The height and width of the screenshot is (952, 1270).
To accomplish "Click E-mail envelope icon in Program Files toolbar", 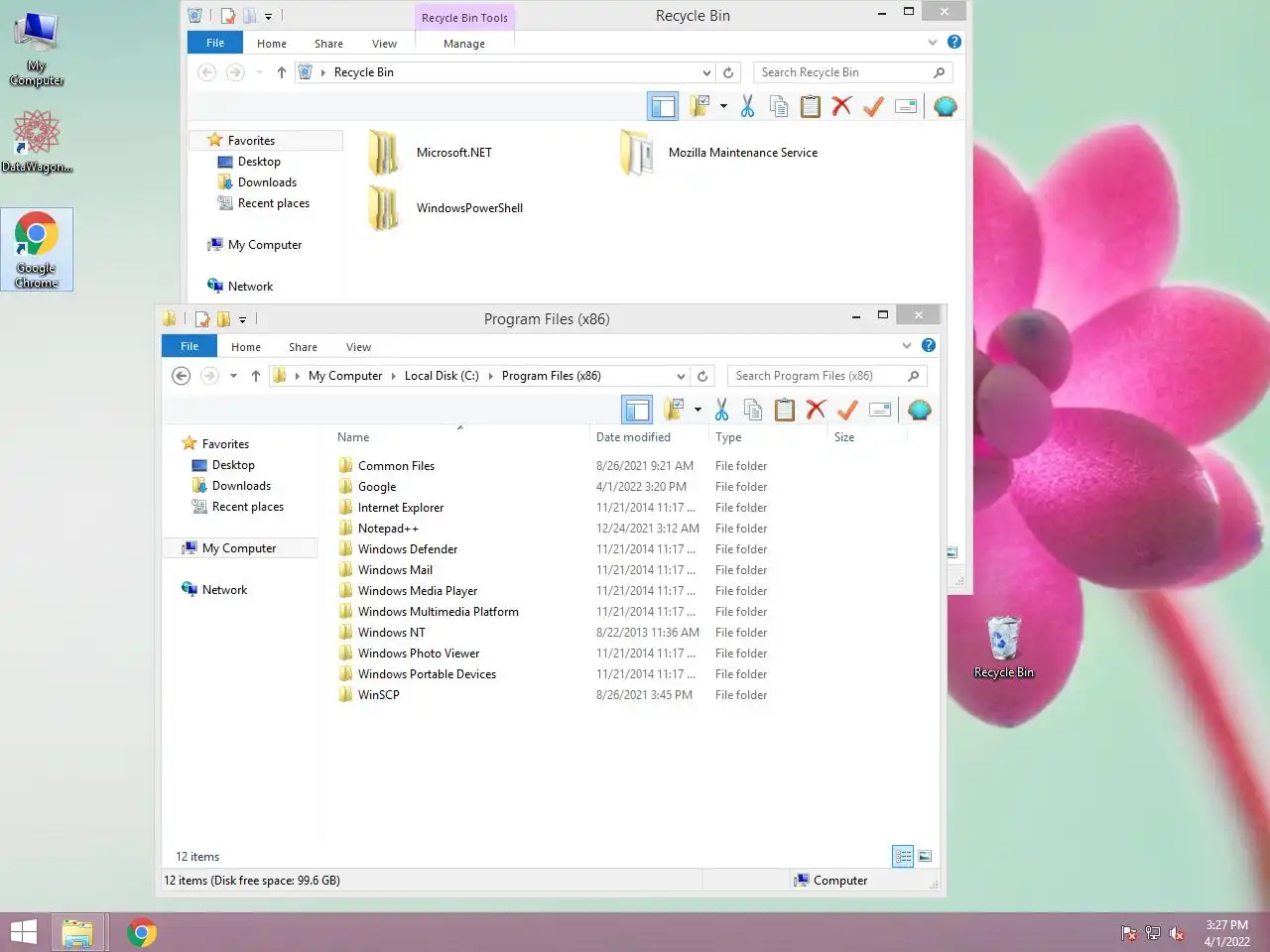I will tap(880, 410).
